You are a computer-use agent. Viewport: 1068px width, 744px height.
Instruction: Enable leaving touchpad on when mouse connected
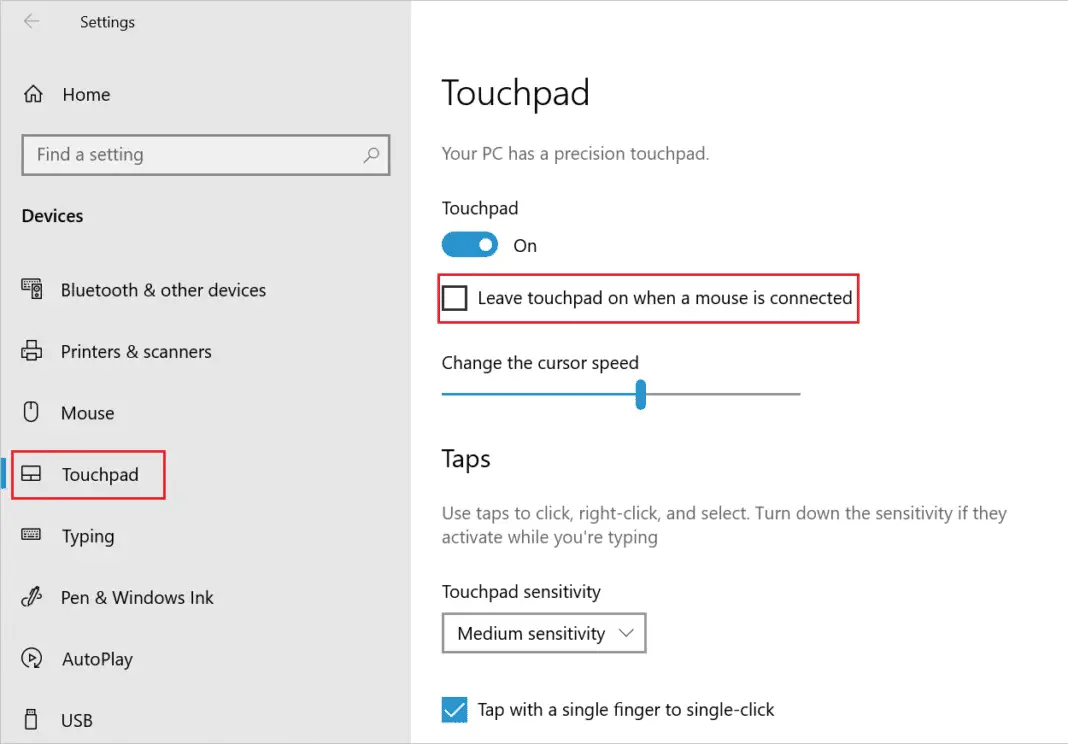[455, 297]
